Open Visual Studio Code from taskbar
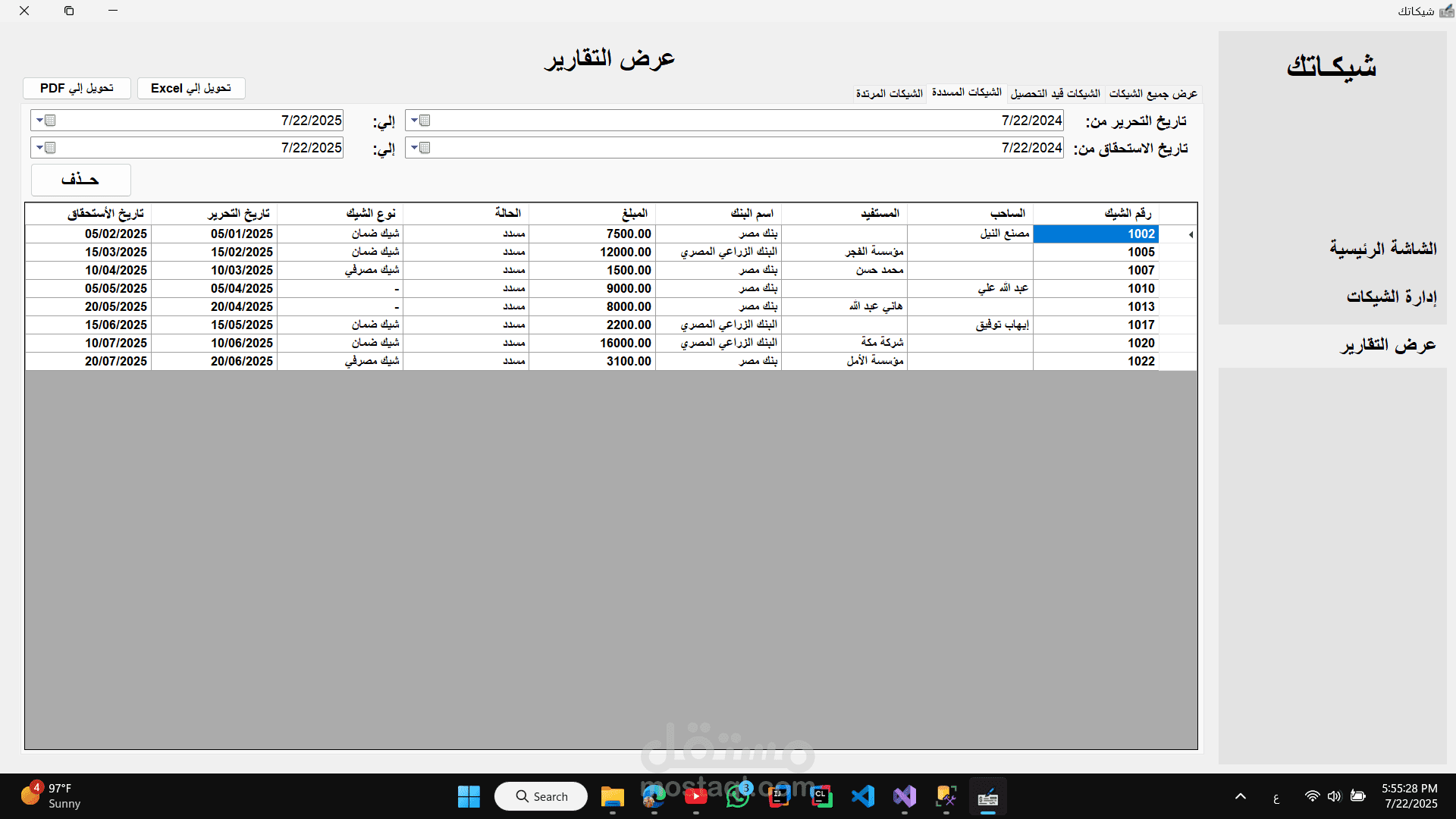The image size is (1456, 819). point(863,796)
